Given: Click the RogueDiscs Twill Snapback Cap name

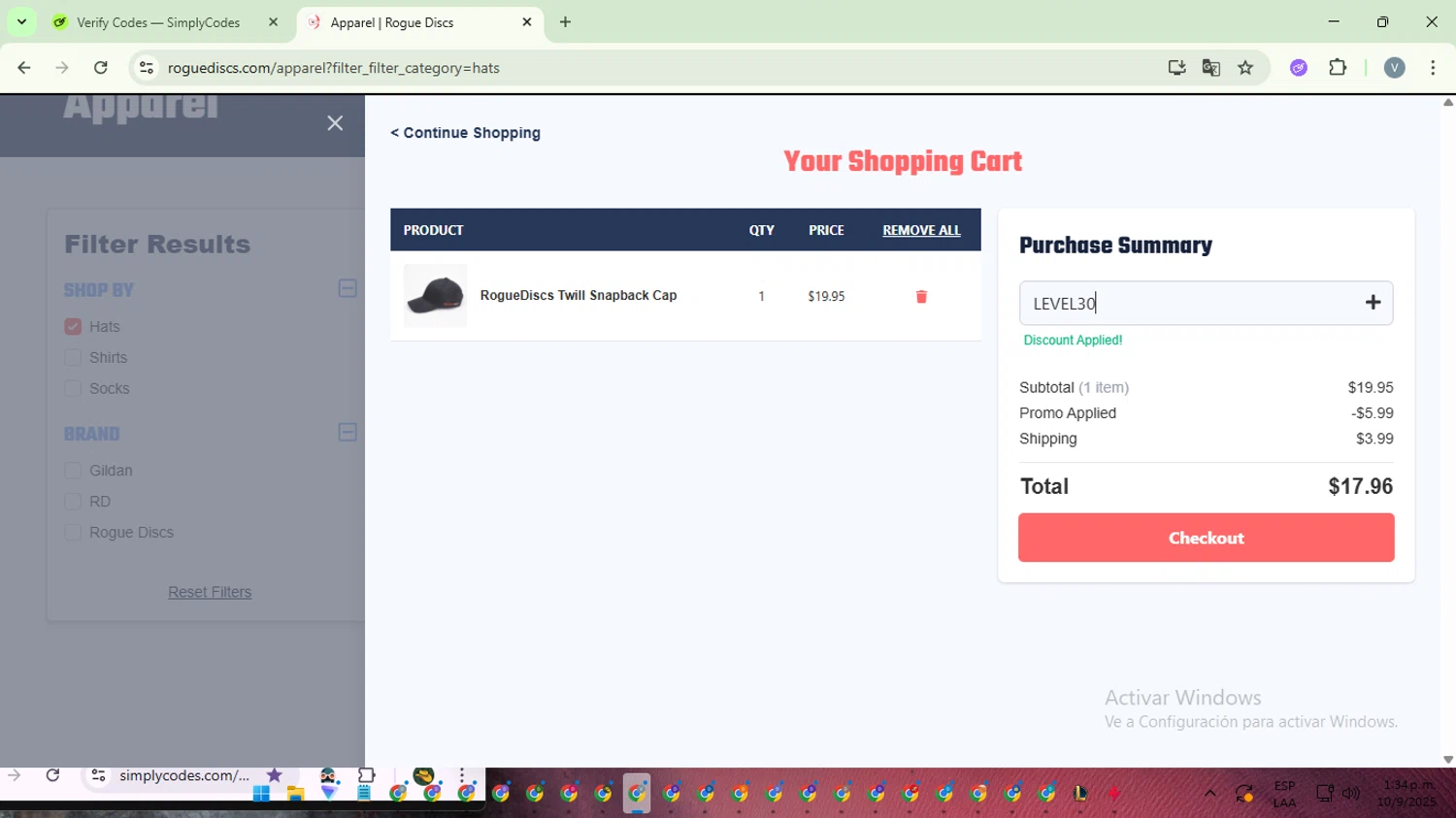Looking at the screenshot, I should [x=579, y=295].
